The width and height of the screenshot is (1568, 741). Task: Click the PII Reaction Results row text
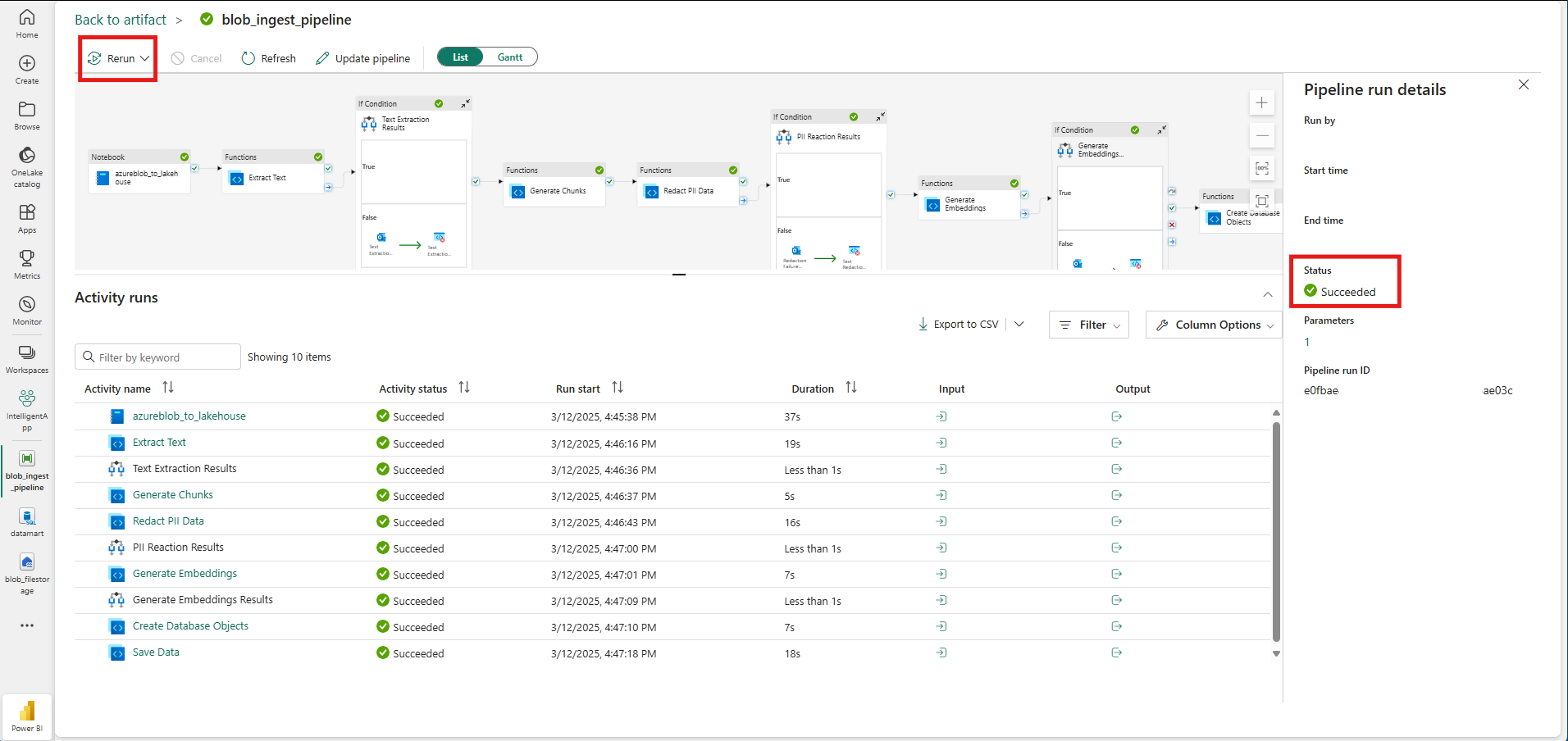tap(178, 548)
